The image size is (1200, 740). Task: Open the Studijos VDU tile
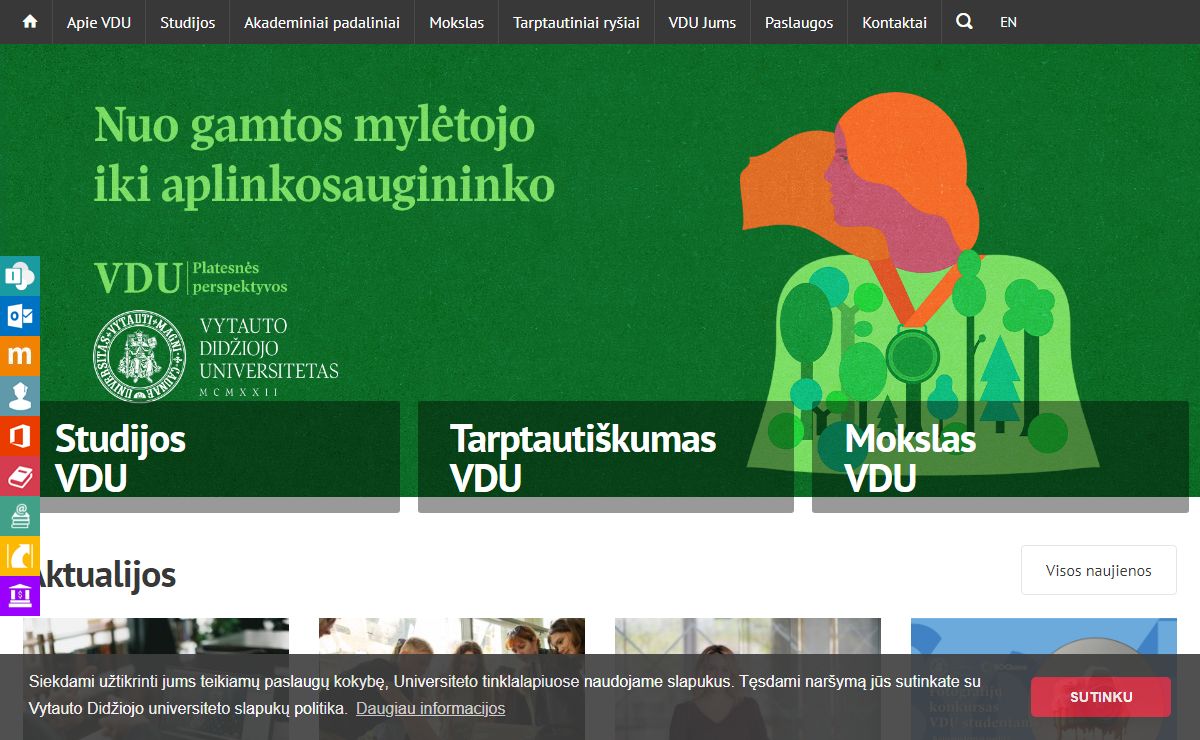(x=212, y=457)
